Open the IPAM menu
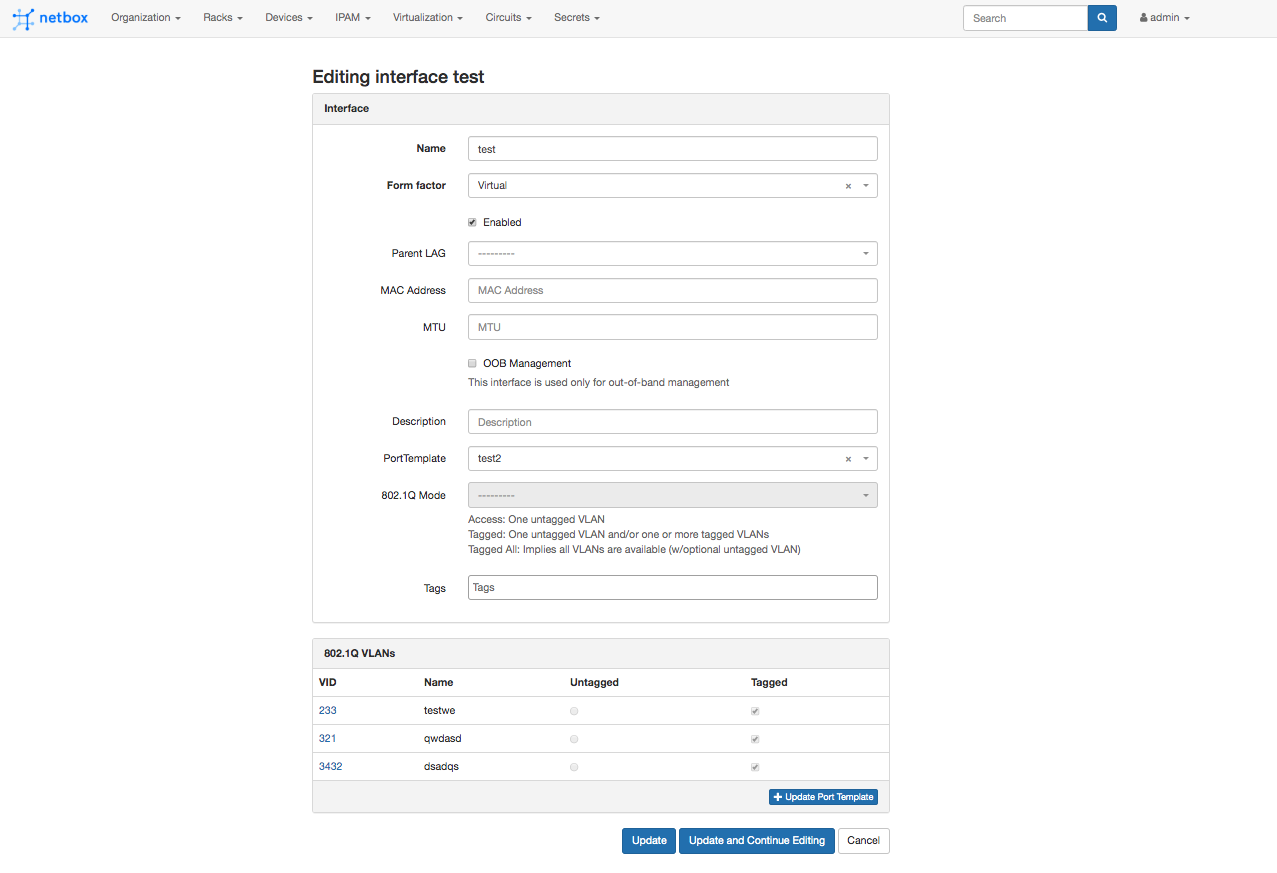1277x873 pixels. [x=353, y=18]
